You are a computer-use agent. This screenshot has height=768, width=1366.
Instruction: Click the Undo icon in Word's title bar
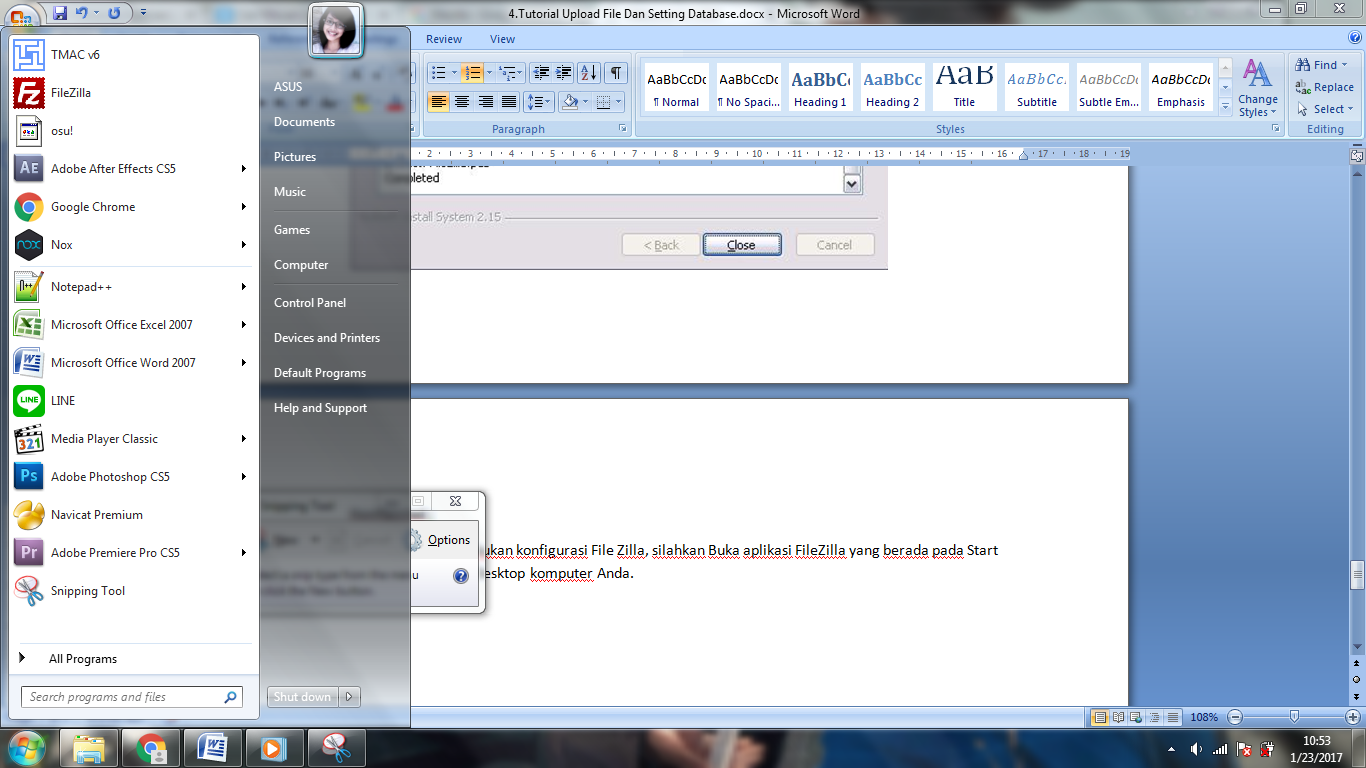(82, 13)
